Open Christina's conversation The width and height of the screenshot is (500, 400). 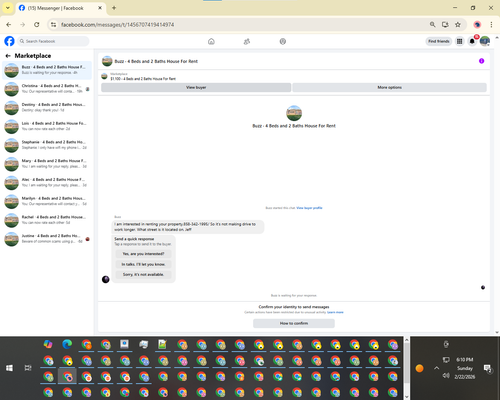pyautogui.click(x=47, y=89)
